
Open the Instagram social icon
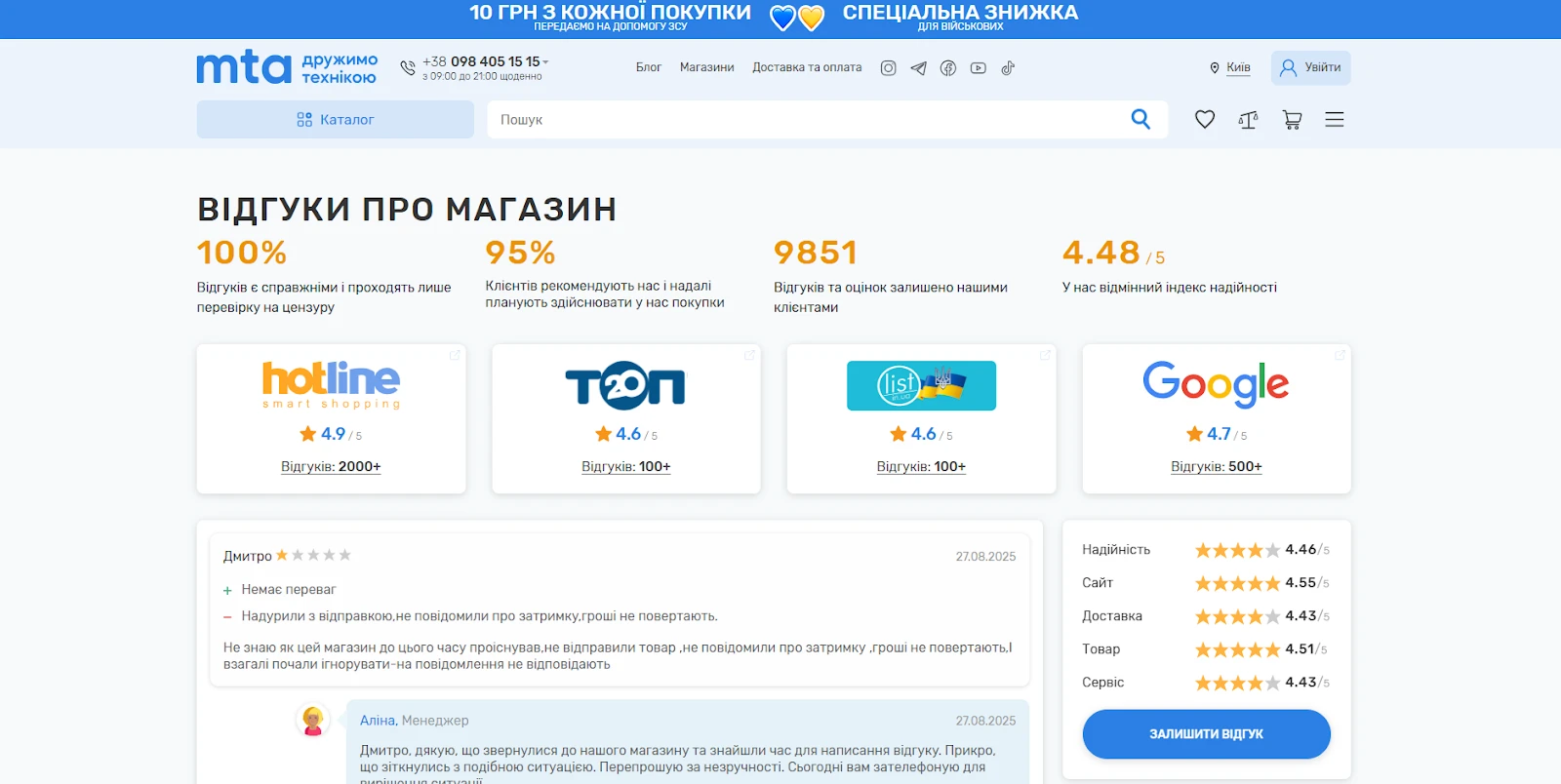tap(888, 68)
